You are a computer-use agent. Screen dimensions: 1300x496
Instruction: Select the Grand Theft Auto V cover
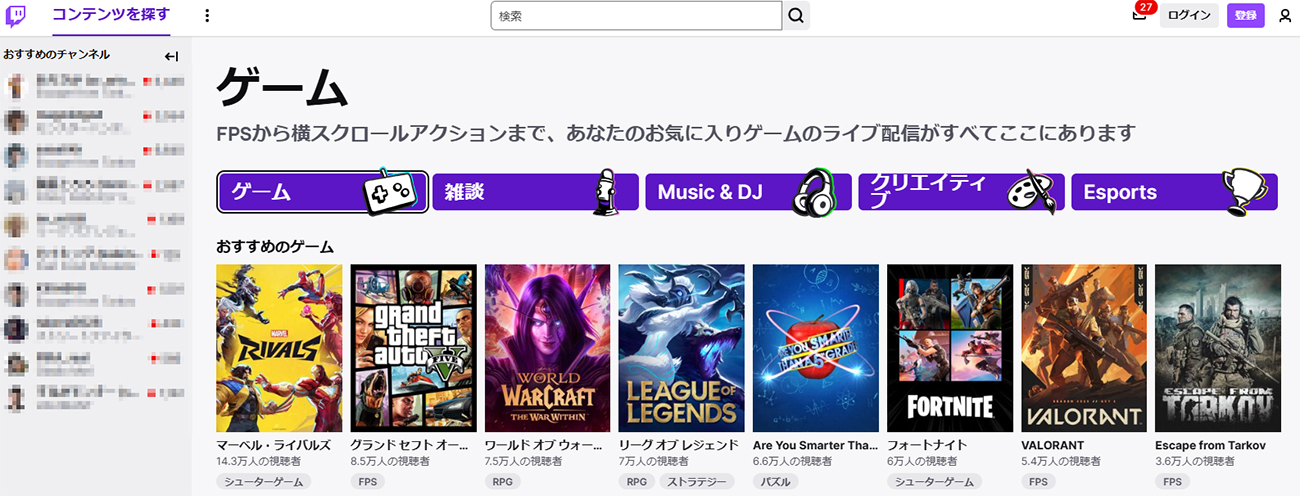(x=413, y=347)
